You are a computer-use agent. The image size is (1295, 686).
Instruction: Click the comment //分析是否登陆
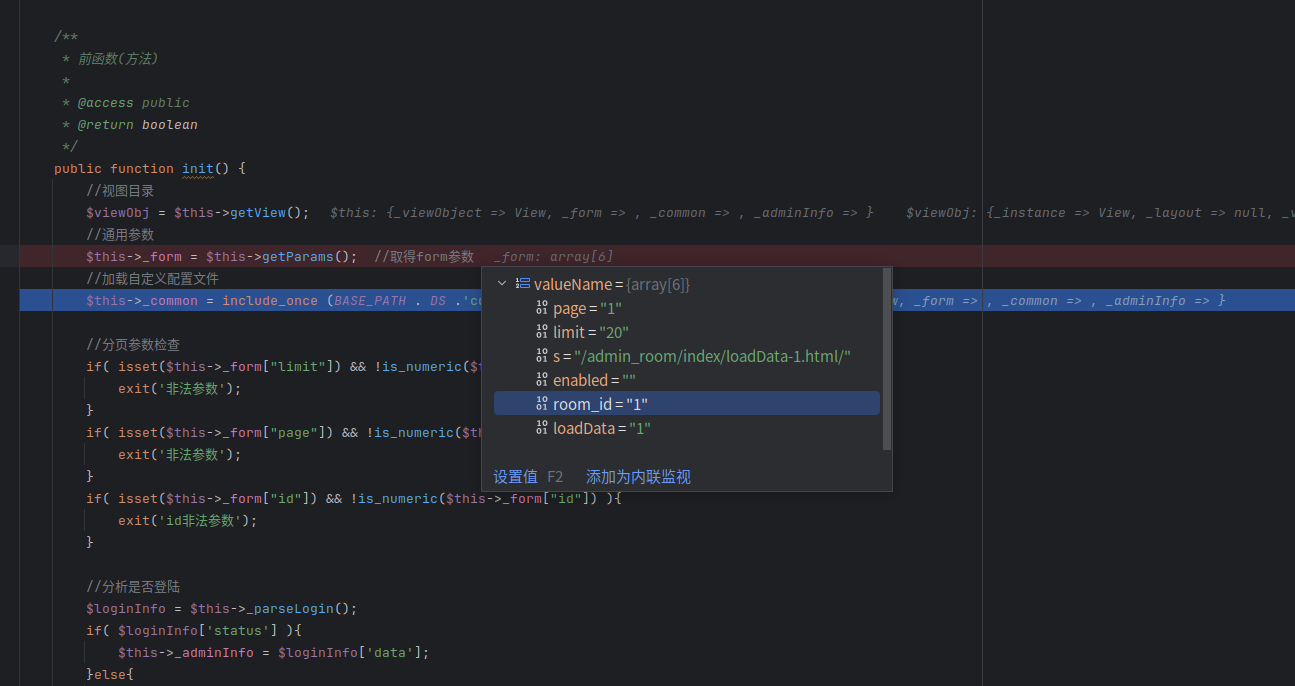(x=133, y=586)
